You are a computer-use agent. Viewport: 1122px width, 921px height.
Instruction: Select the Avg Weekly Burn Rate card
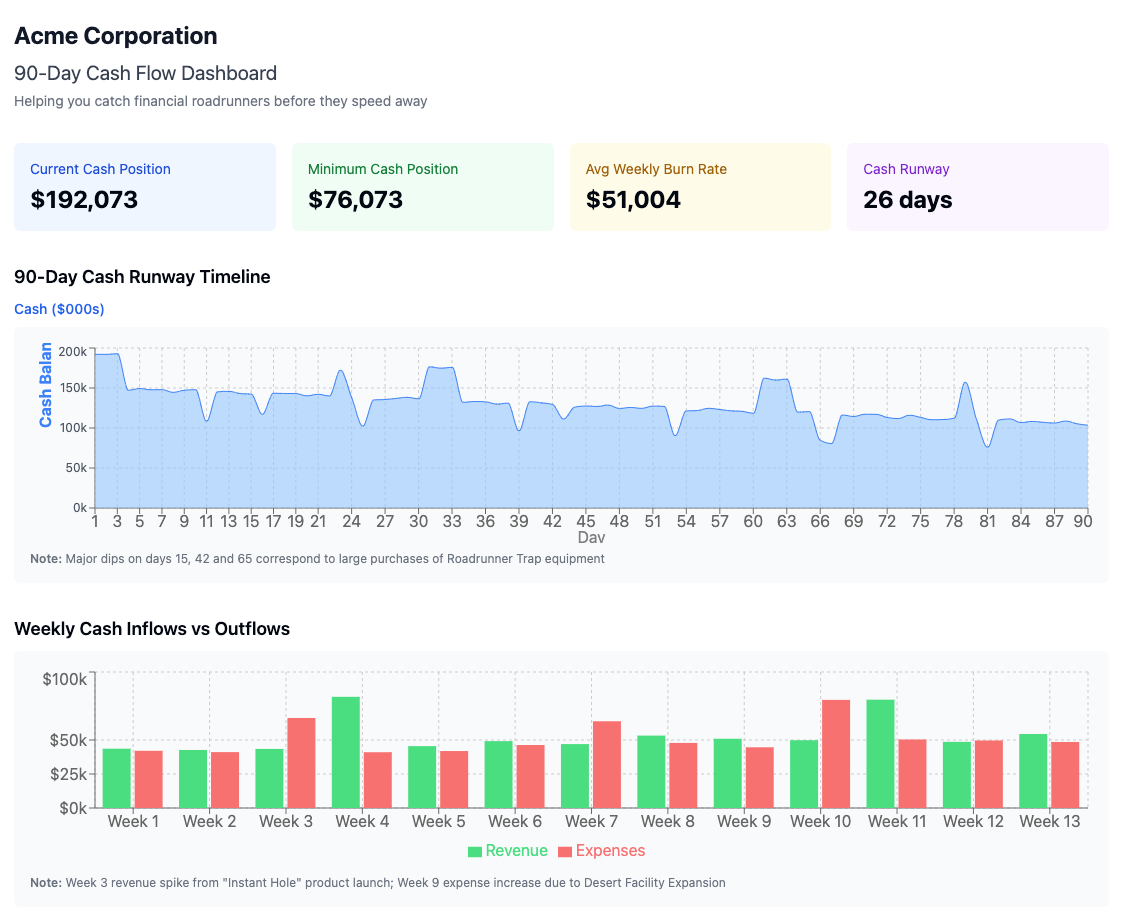[700, 186]
